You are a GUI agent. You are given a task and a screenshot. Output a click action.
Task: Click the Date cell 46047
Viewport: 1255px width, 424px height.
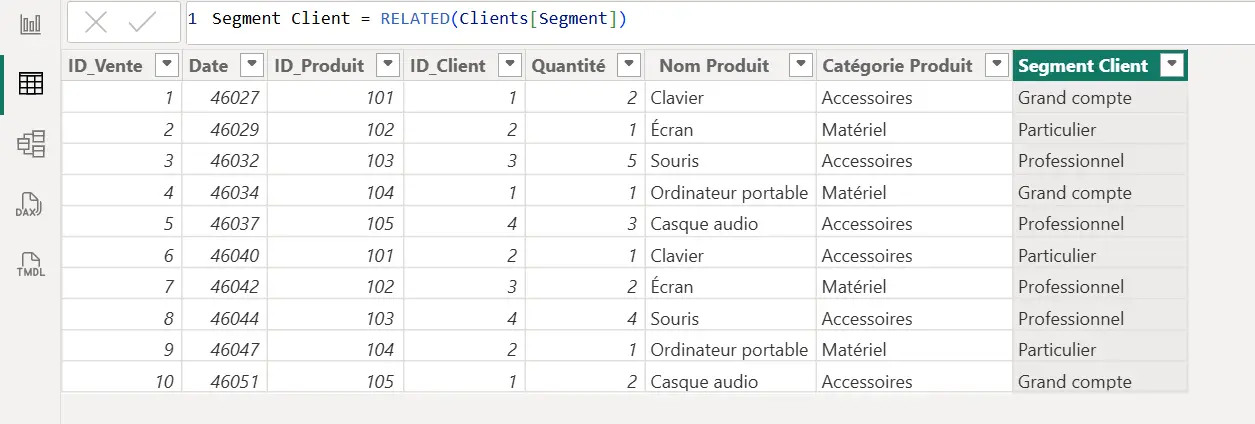pyautogui.click(x=235, y=350)
